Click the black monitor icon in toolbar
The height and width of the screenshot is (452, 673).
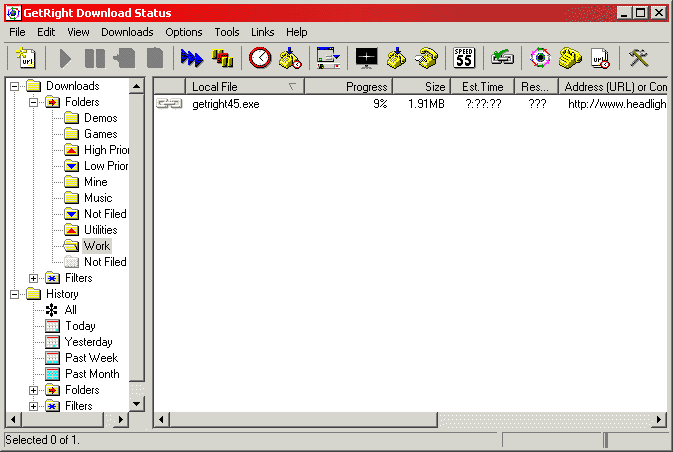pos(367,58)
